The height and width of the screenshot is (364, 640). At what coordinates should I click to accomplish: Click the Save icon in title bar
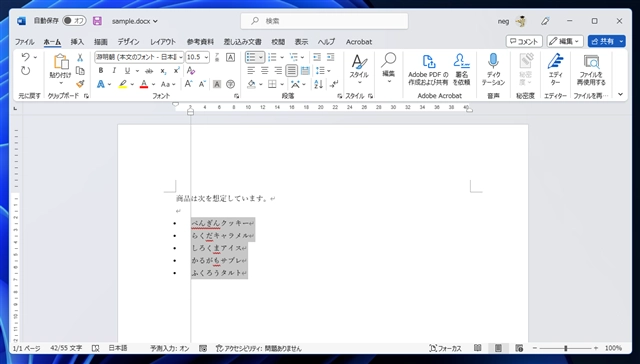click(x=97, y=21)
